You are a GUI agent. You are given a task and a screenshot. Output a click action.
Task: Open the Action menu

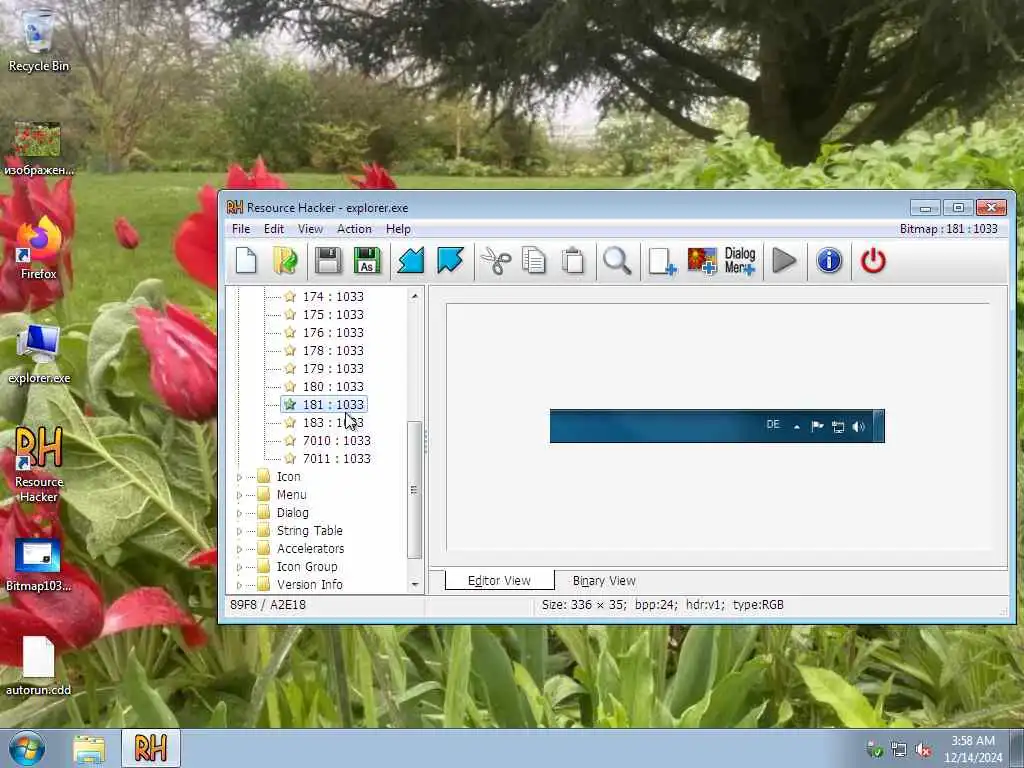coord(354,229)
